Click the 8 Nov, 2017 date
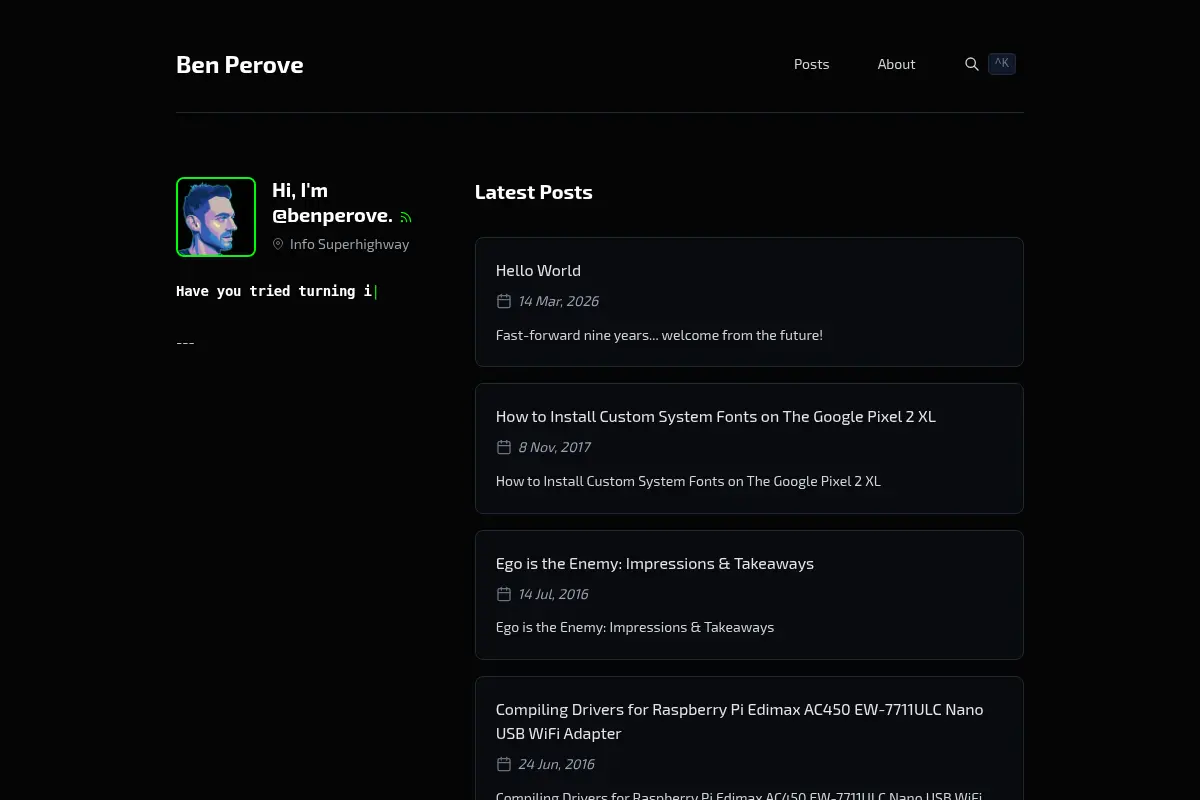The image size is (1200, 800). pyautogui.click(x=554, y=447)
